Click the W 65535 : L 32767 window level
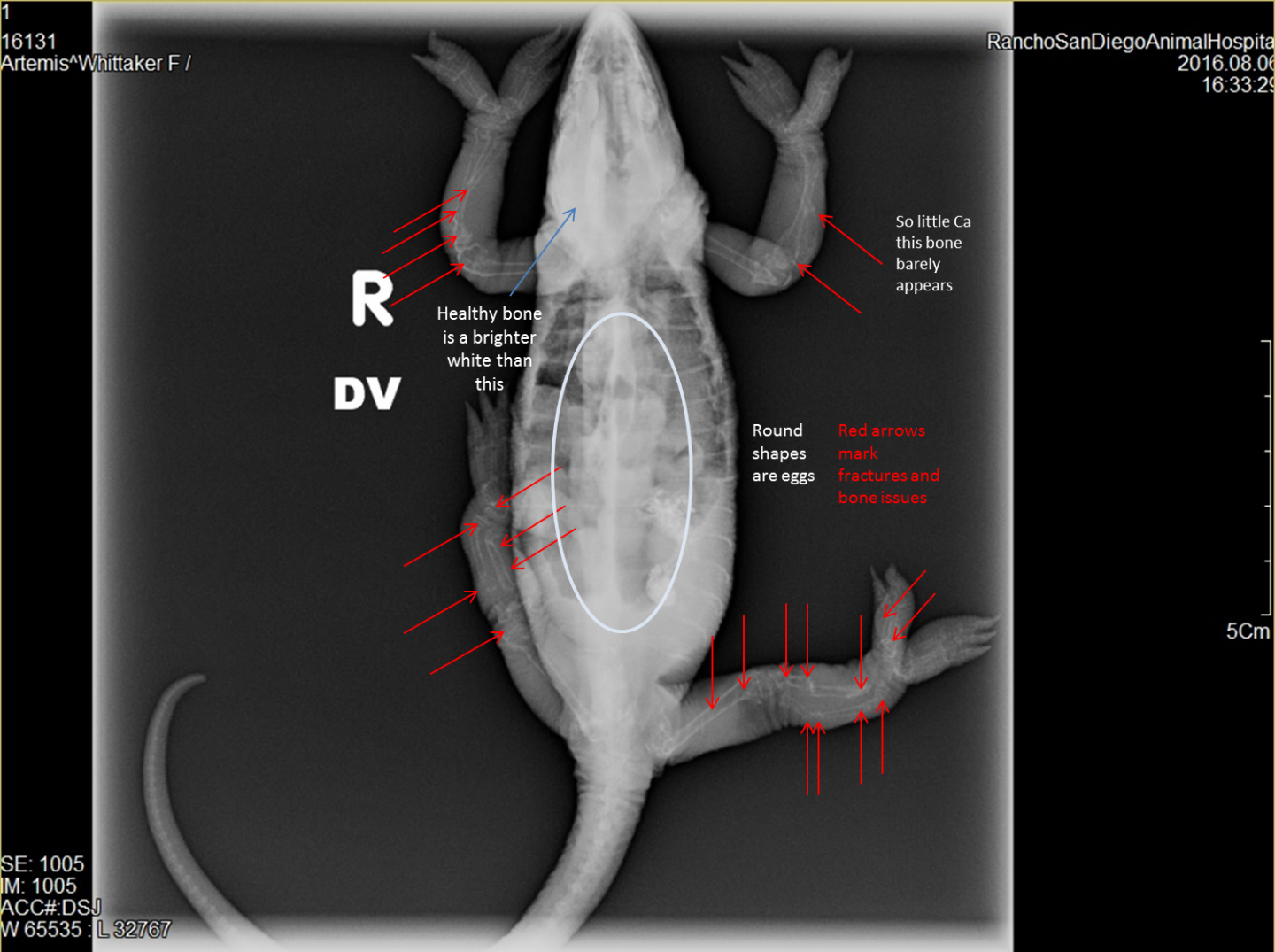This screenshot has height=952, width=1275. point(86,930)
